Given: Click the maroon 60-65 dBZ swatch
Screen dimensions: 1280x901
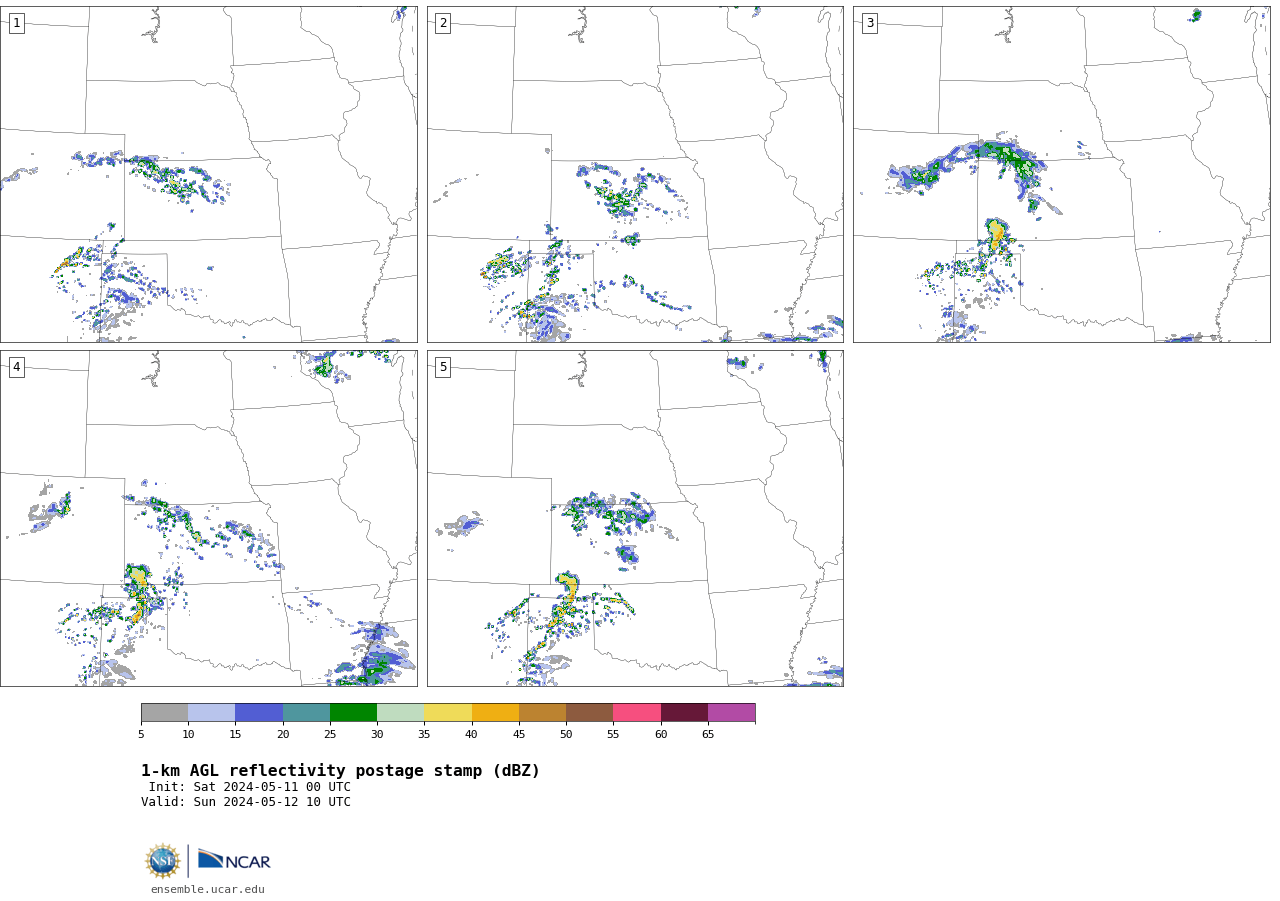Looking at the screenshot, I should coord(684,713).
